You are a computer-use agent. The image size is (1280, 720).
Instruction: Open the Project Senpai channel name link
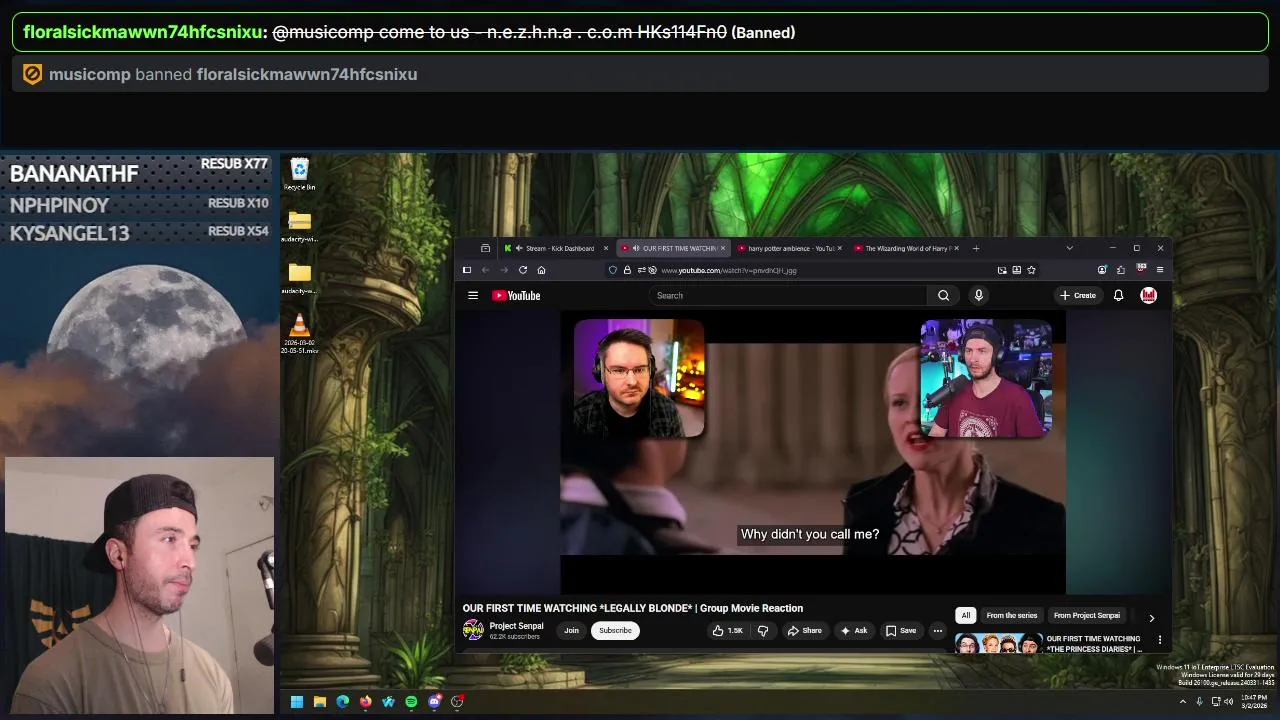coord(516,626)
